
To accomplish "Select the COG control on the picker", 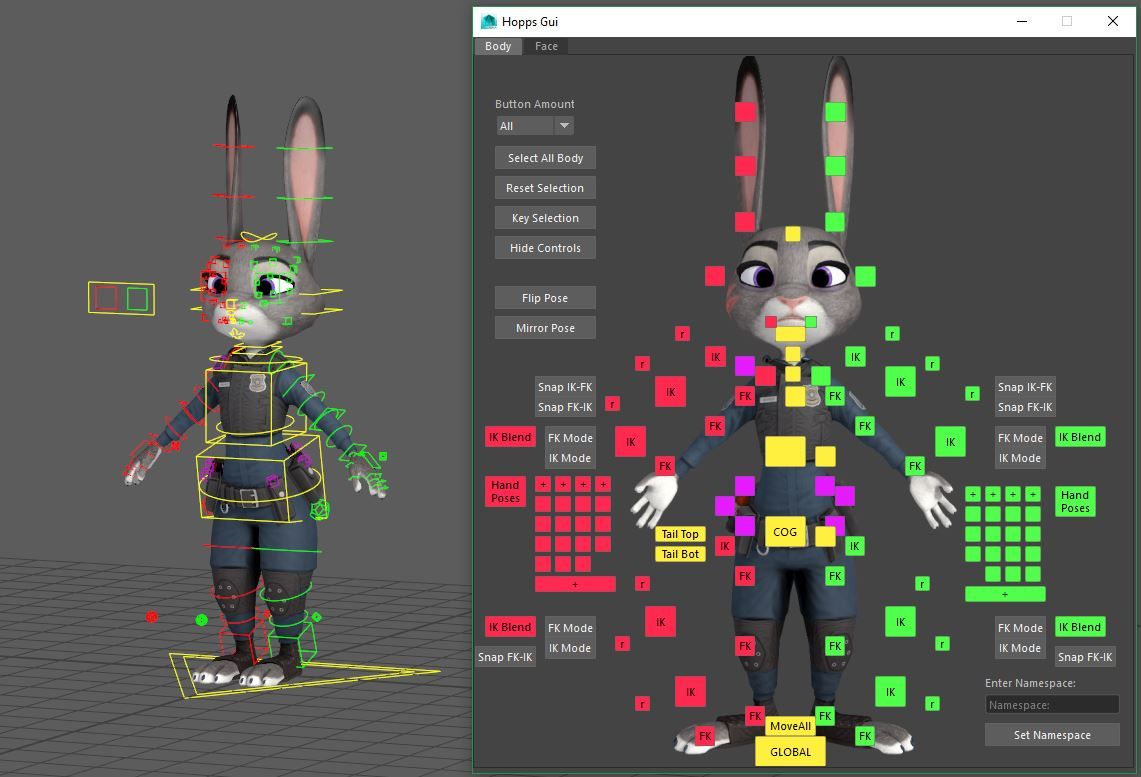I will click(785, 532).
